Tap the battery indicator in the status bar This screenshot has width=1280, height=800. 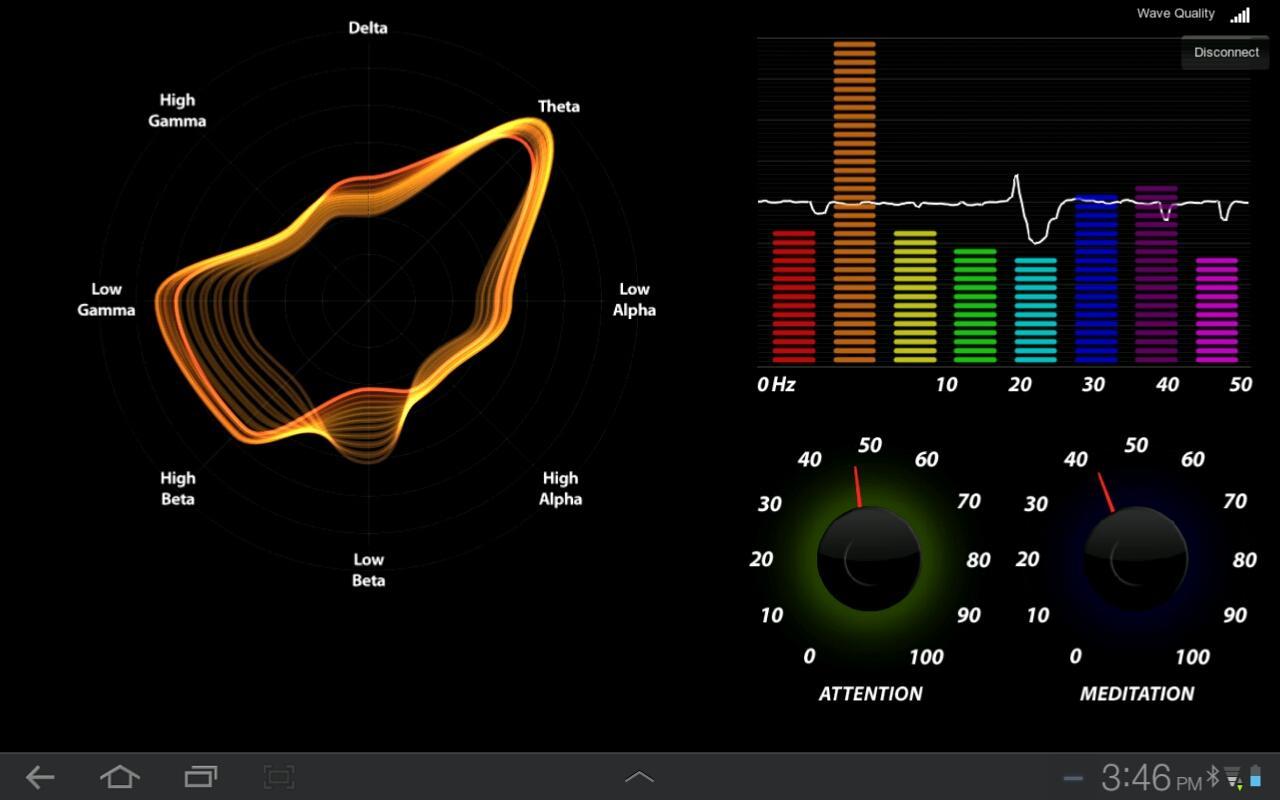coord(1255,776)
